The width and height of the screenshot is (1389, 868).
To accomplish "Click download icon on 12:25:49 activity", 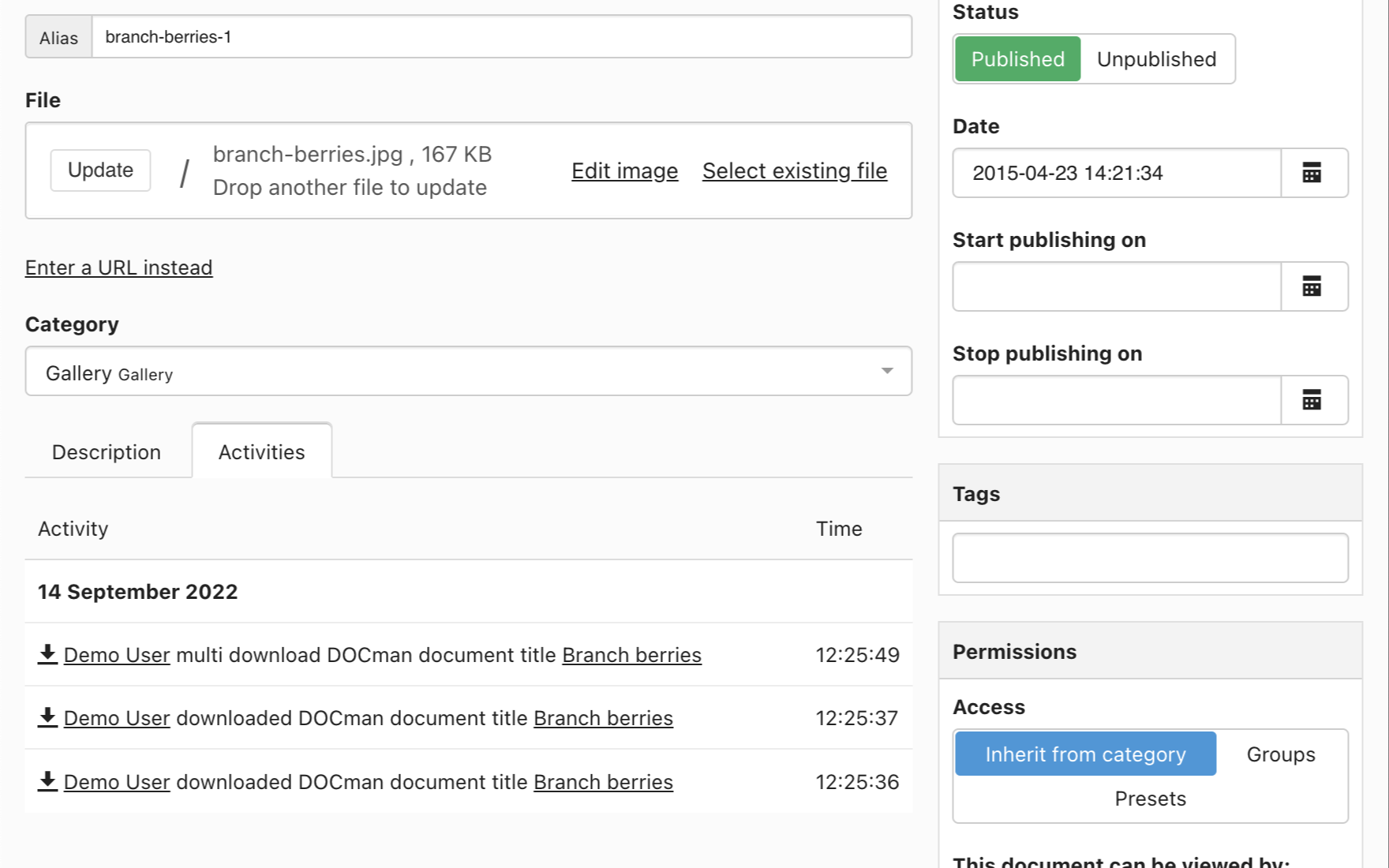I will coord(47,654).
